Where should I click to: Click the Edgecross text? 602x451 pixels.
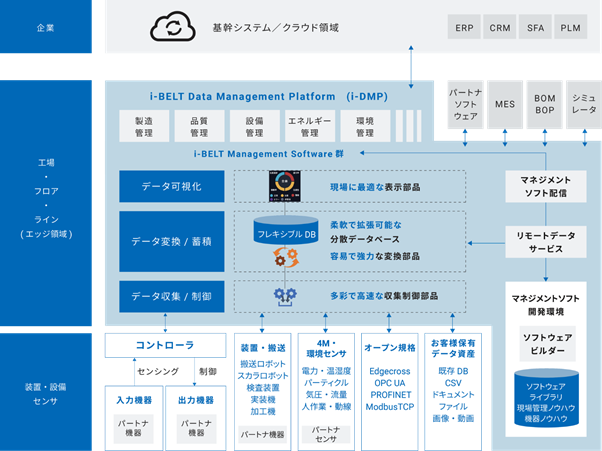(390, 372)
